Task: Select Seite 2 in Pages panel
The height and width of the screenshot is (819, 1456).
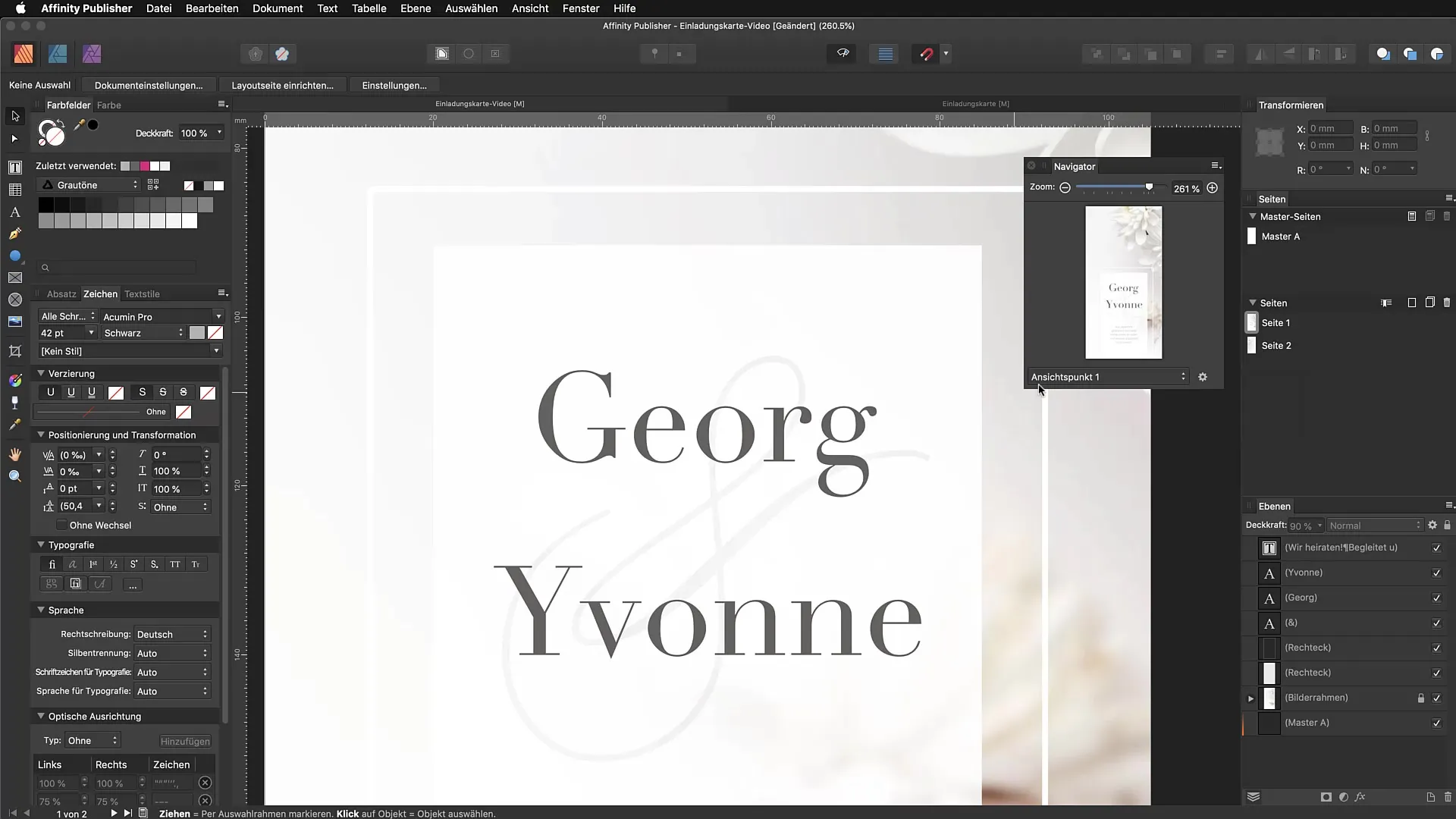Action: click(x=1276, y=346)
